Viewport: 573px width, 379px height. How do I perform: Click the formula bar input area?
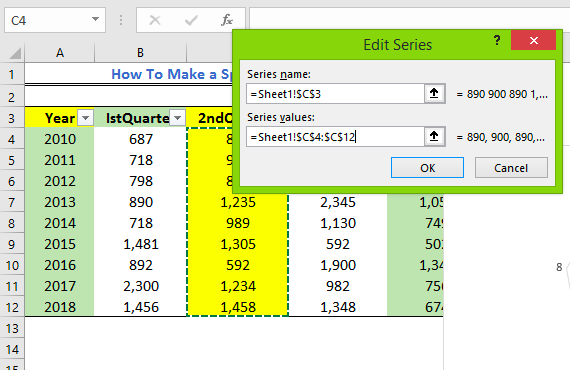click(409, 18)
